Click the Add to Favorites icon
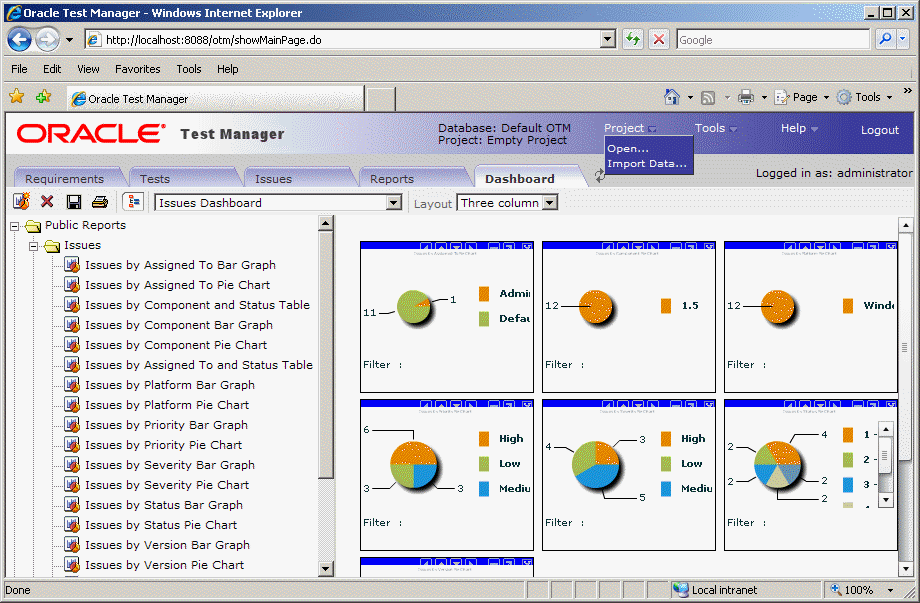This screenshot has height=603, width=920. 43,96
